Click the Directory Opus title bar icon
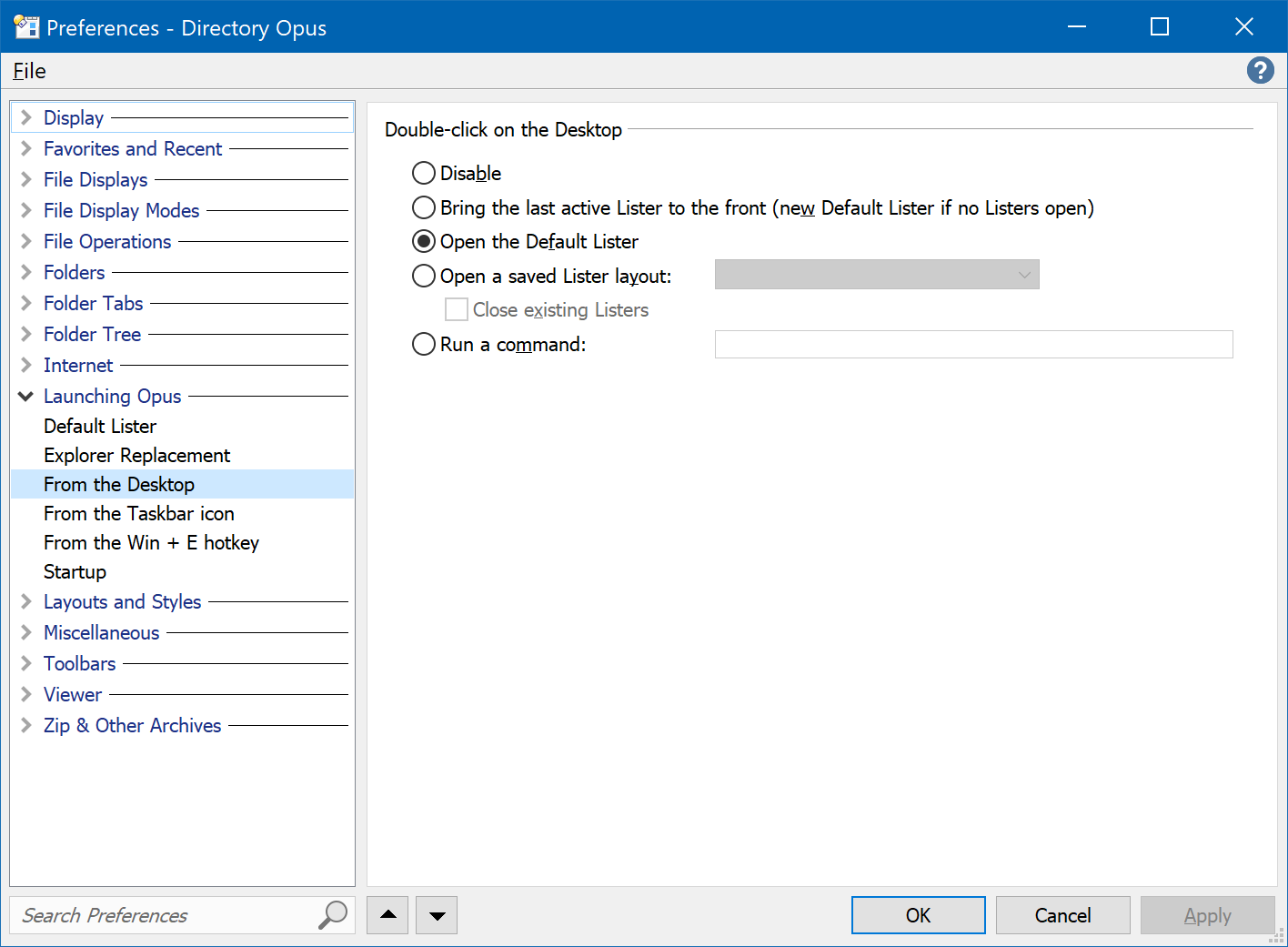This screenshot has width=1288, height=947. click(x=26, y=26)
